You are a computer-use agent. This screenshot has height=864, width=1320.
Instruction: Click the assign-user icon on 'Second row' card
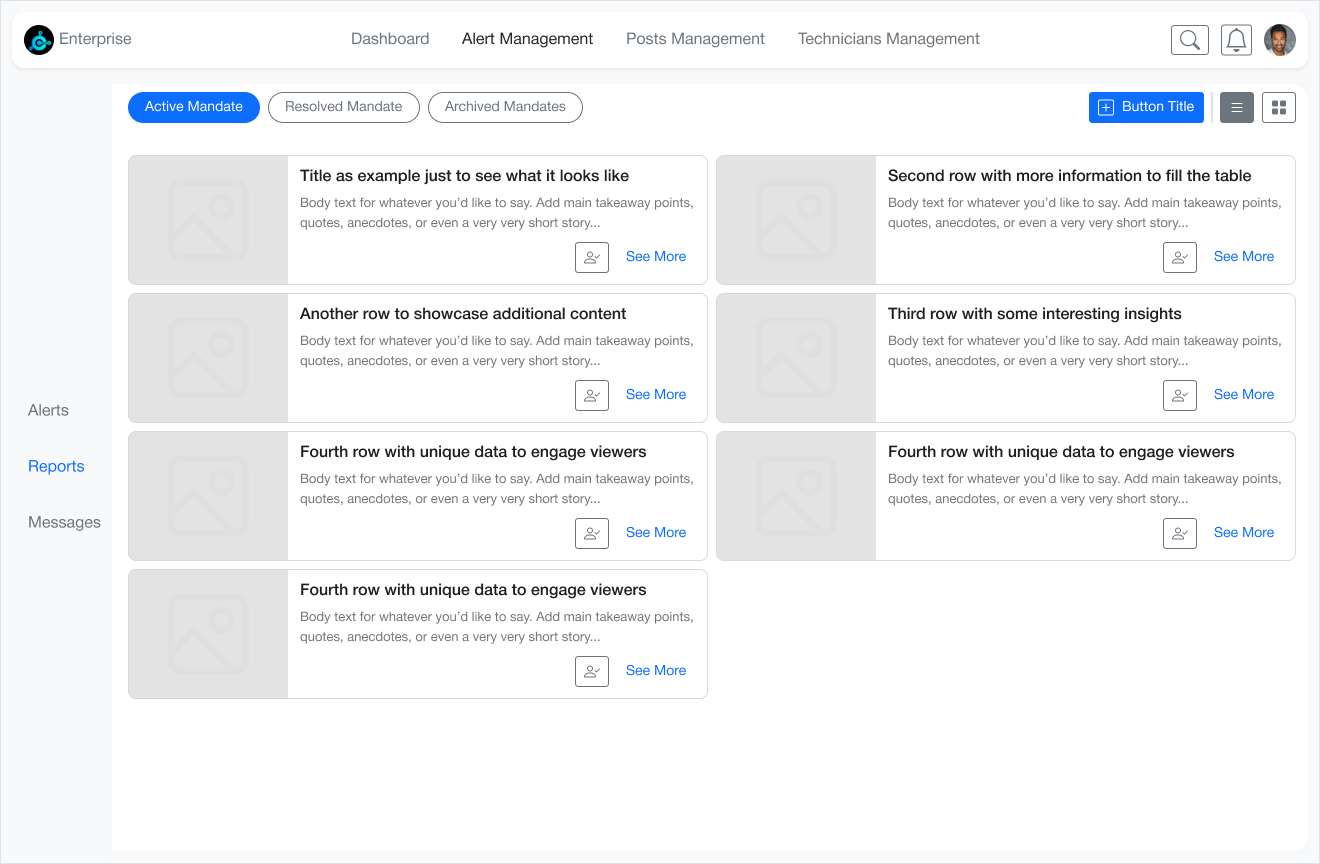[x=1180, y=257]
